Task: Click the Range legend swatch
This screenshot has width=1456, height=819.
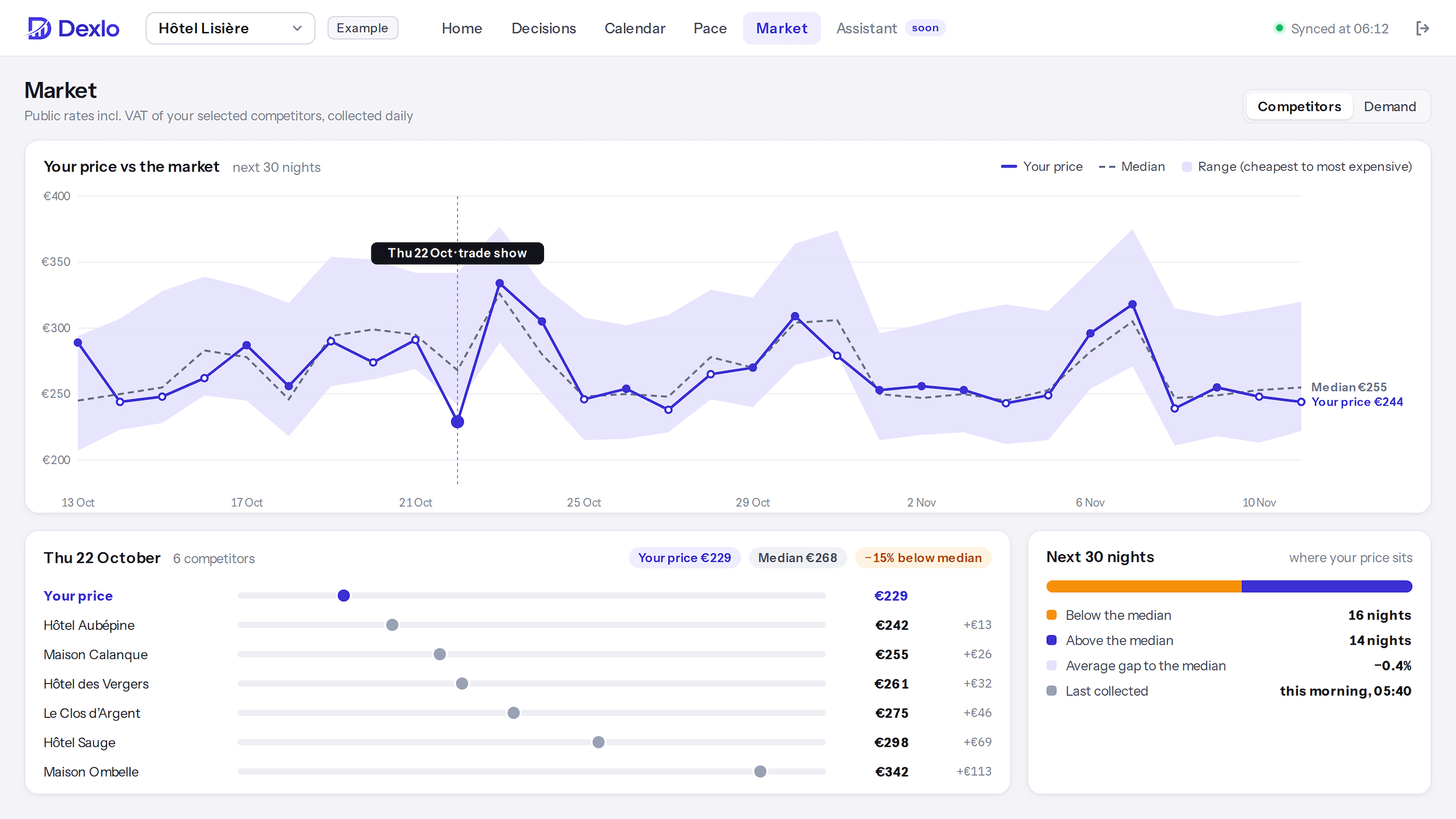Action: (x=1187, y=167)
